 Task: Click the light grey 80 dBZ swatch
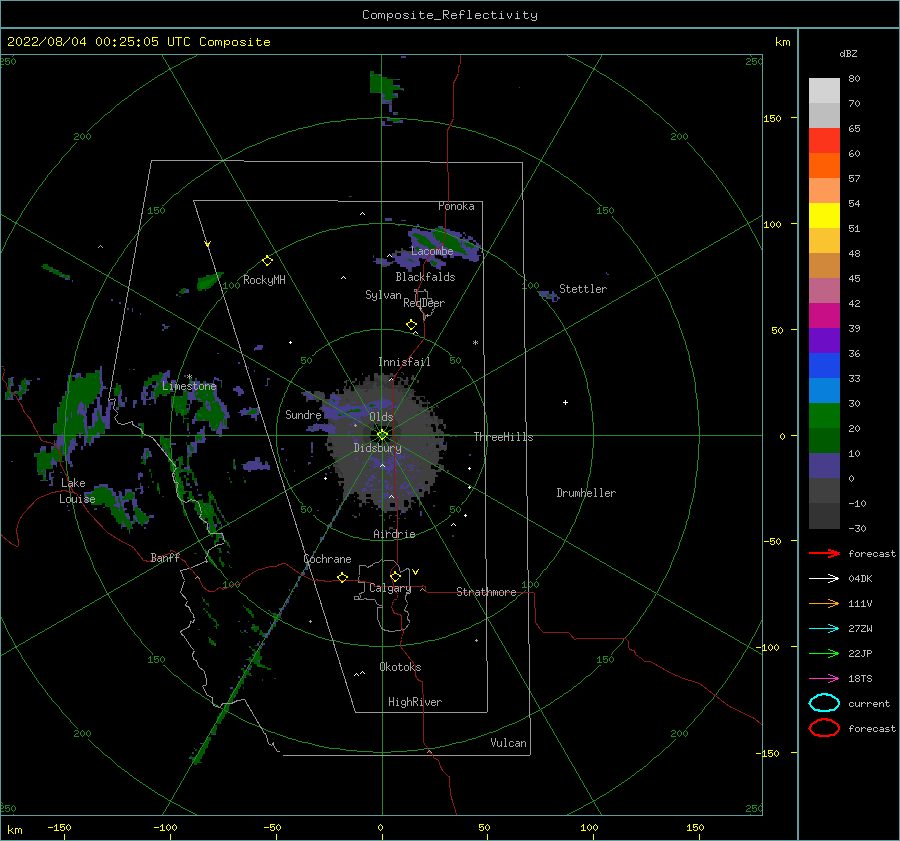coord(824,90)
